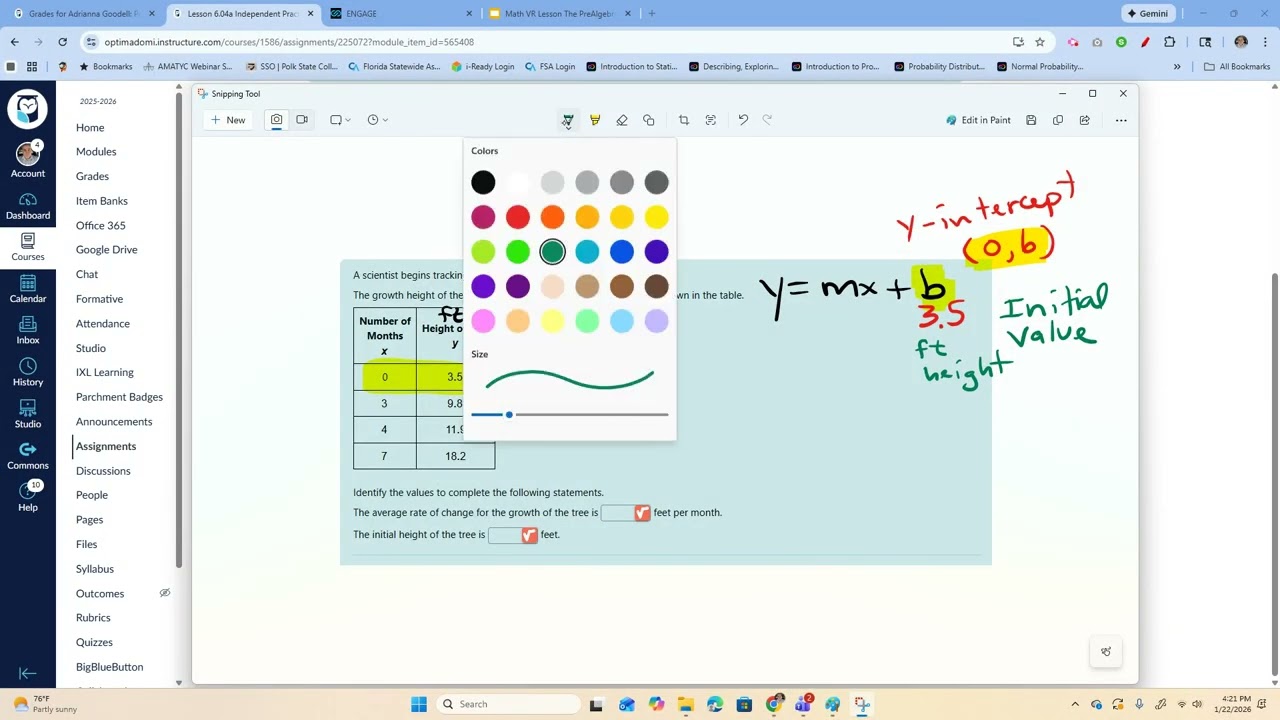Open Canvas History
1280x720 pixels.
point(28,373)
